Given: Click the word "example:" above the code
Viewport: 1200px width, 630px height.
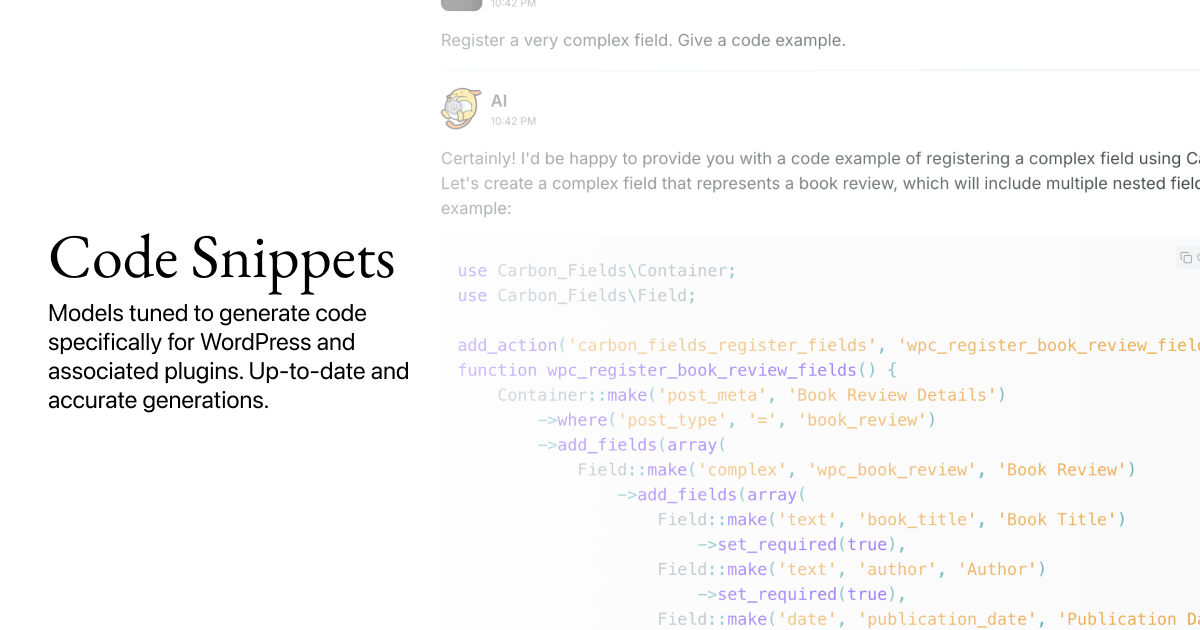Looking at the screenshot, I should click(x=476, y=208).
